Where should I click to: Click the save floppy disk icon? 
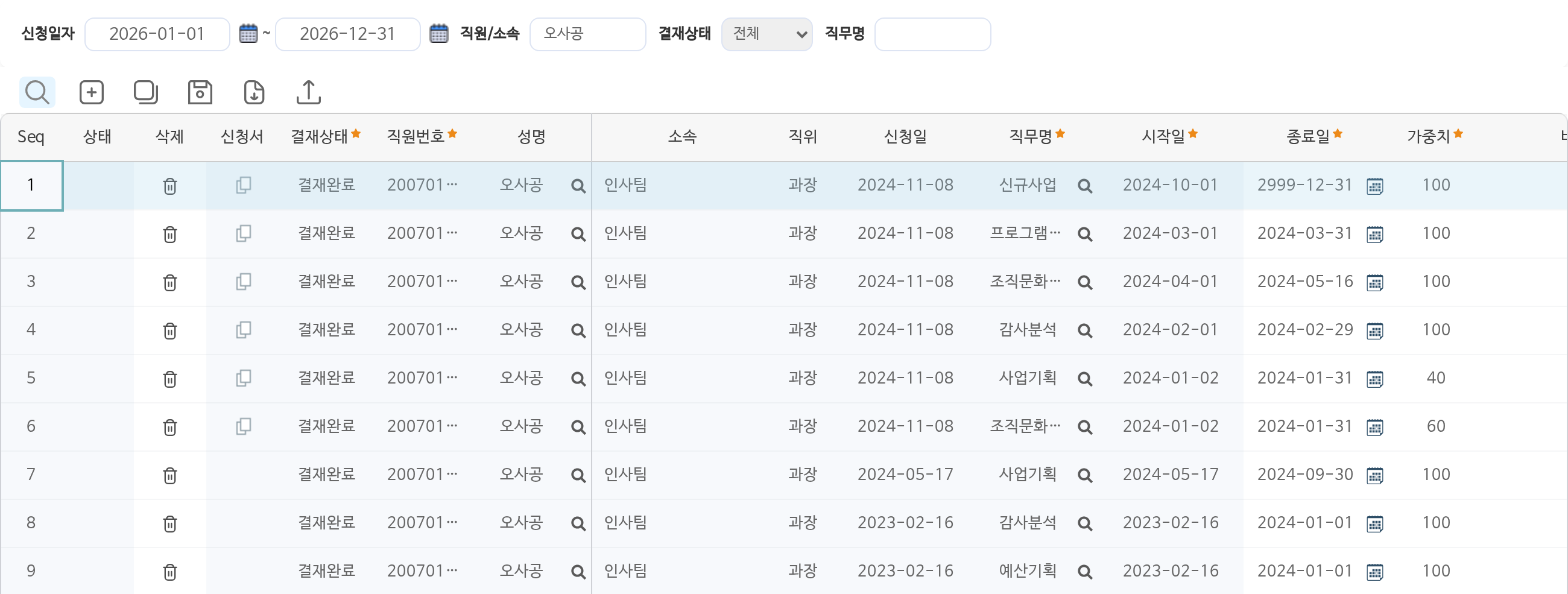pos(200,92)
